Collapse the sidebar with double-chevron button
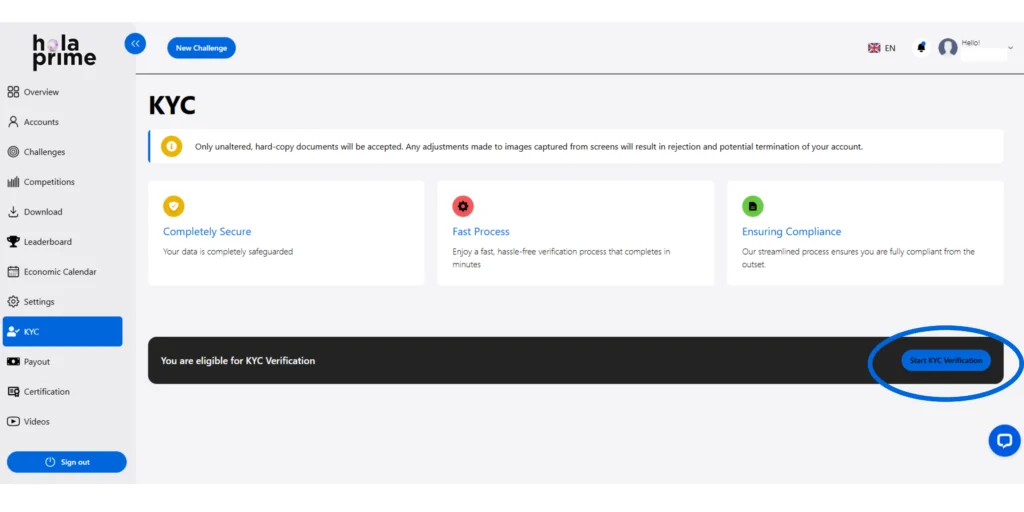 pos(135,44)
